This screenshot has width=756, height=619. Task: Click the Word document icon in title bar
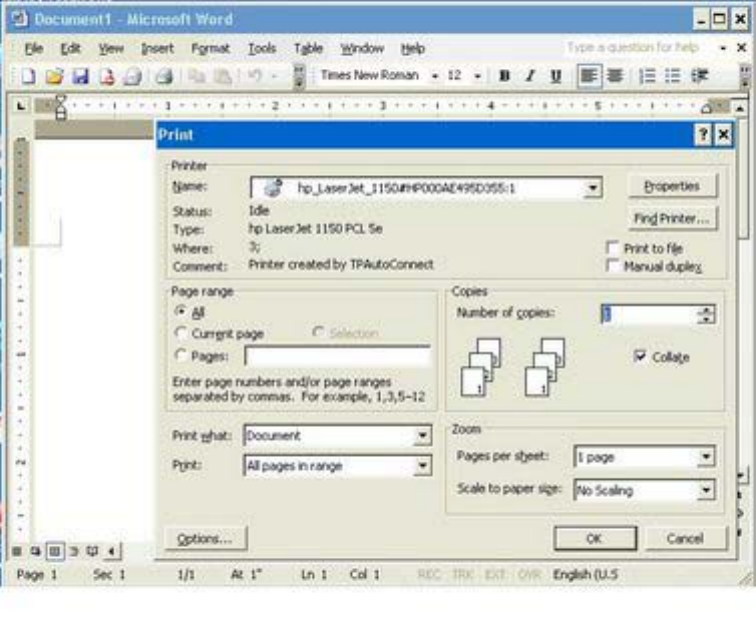click(x=19, y=19)
